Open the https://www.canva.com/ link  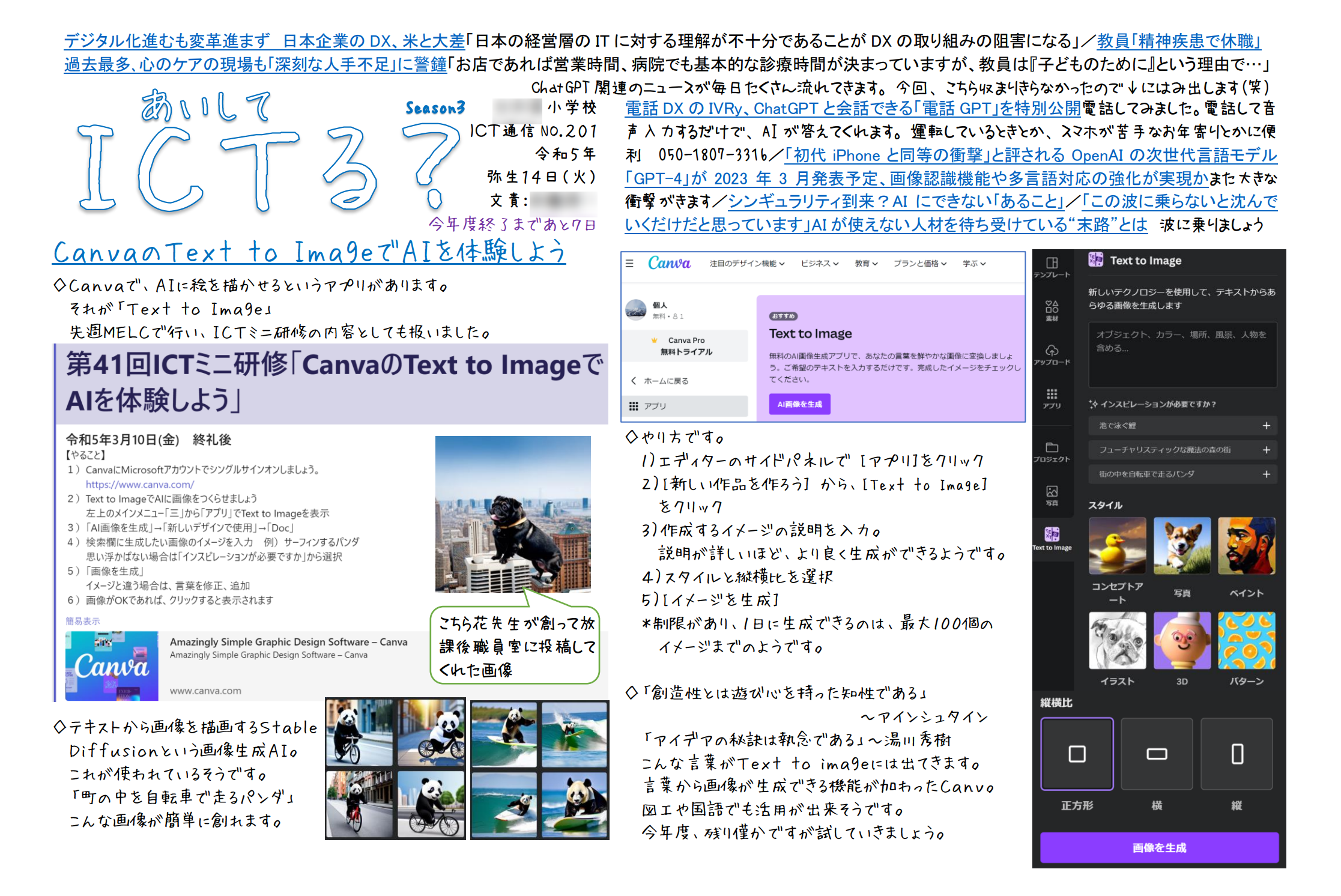point(139,484)
